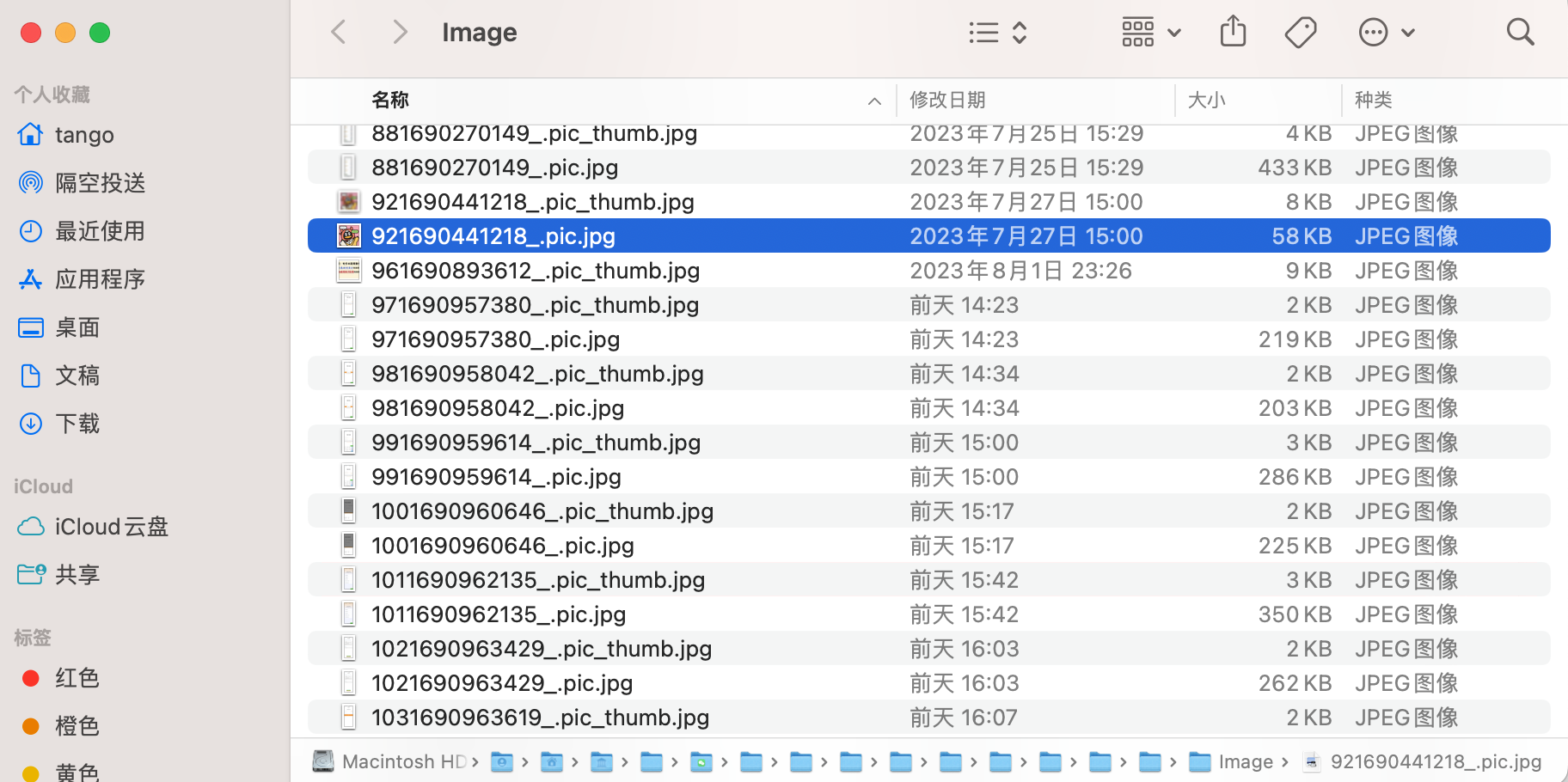Sort files by 修改日期 column
The width and height of the screenshot is (1568, 782).
point(947,101)
